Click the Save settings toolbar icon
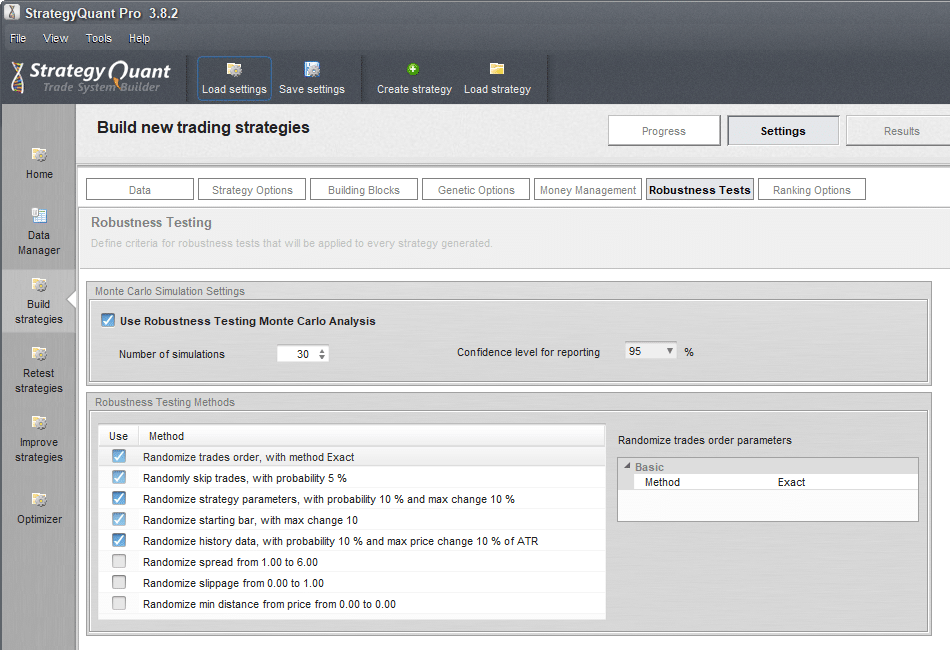Viewport: 950px width, 650px height. (312, 70)
